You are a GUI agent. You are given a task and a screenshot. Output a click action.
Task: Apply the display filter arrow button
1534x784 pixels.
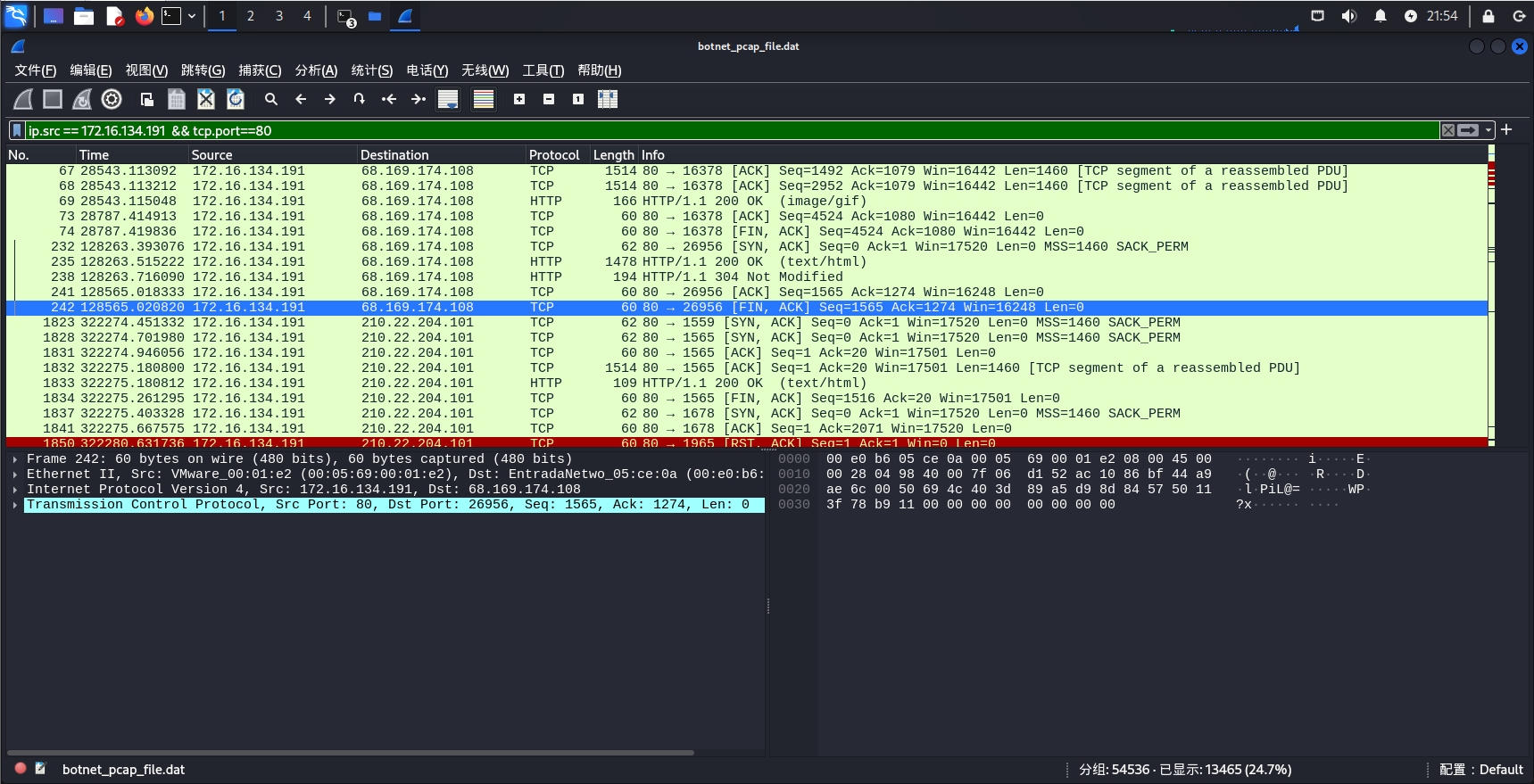click(x=1468, y=130)
